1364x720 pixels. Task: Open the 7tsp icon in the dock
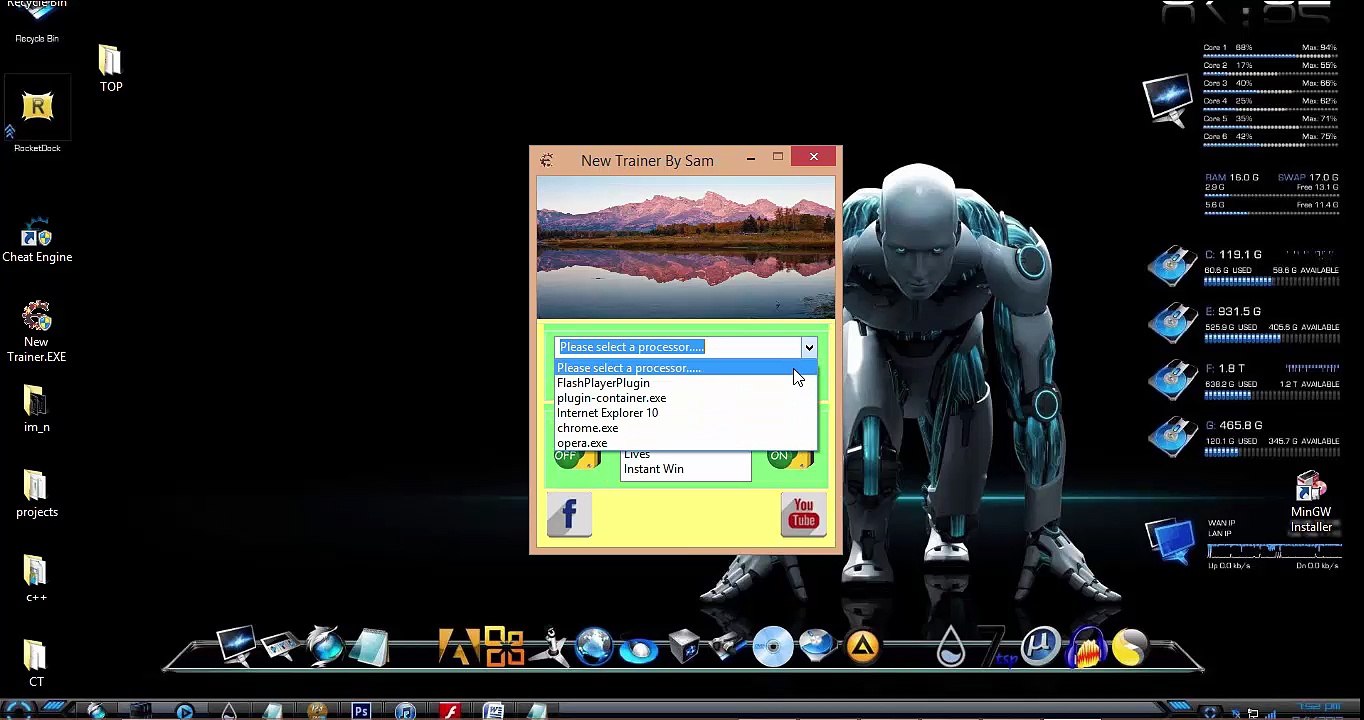click(x=996, y=647)
